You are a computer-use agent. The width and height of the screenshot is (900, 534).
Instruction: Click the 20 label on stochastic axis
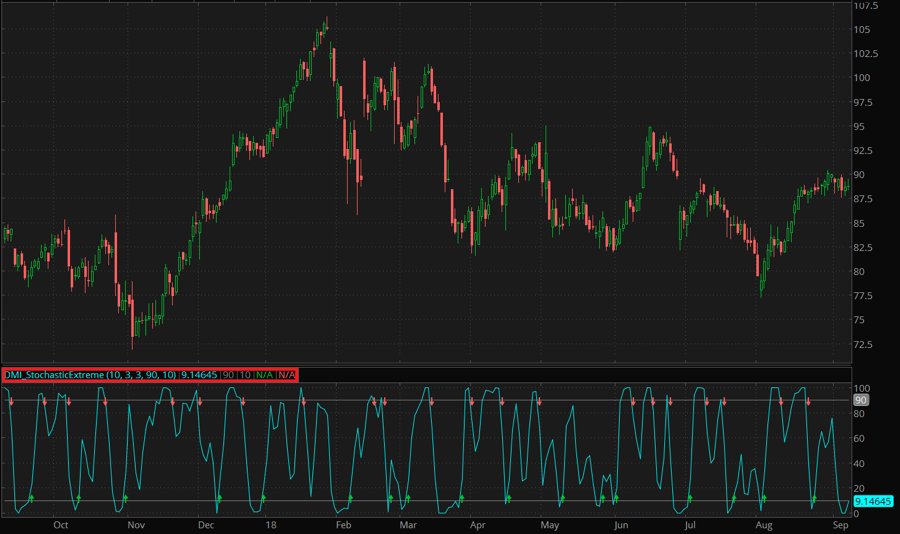pos(858,489)
